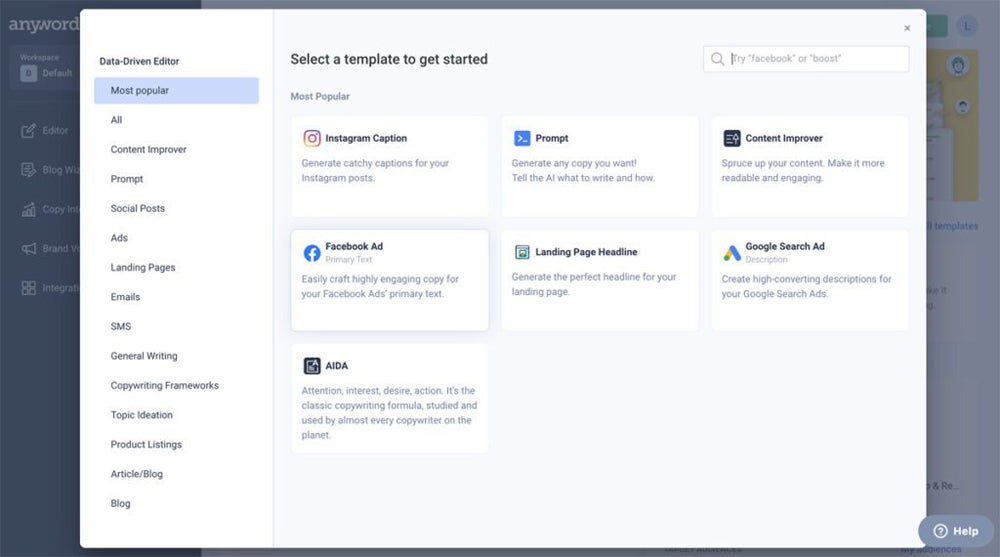The width and height of the screenshot is (1000, 557).
Task: Click the Blog Wizard icon in the background sidebar
Action: click(29, 170)
